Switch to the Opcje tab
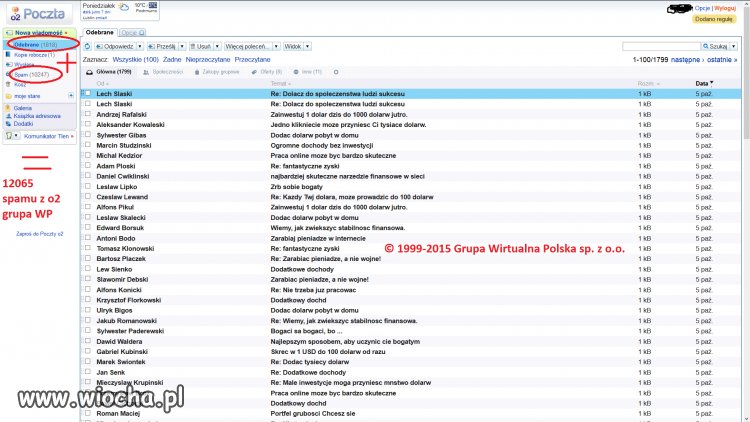This screenshot has width=750, height=422. [x=132, y=33]
